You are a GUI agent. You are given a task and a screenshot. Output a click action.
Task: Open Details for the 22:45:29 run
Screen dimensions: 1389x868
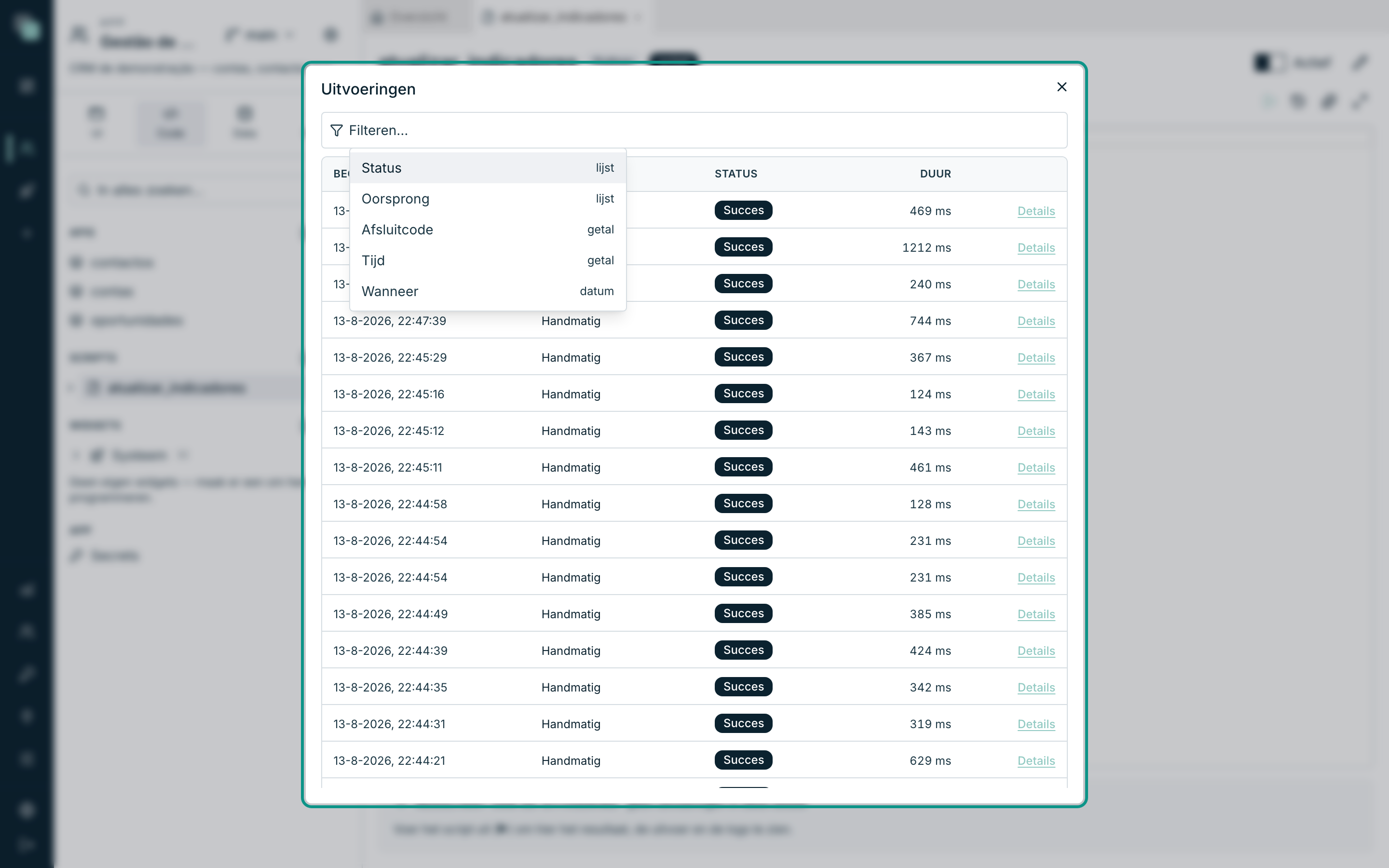tap(1036, 358)
